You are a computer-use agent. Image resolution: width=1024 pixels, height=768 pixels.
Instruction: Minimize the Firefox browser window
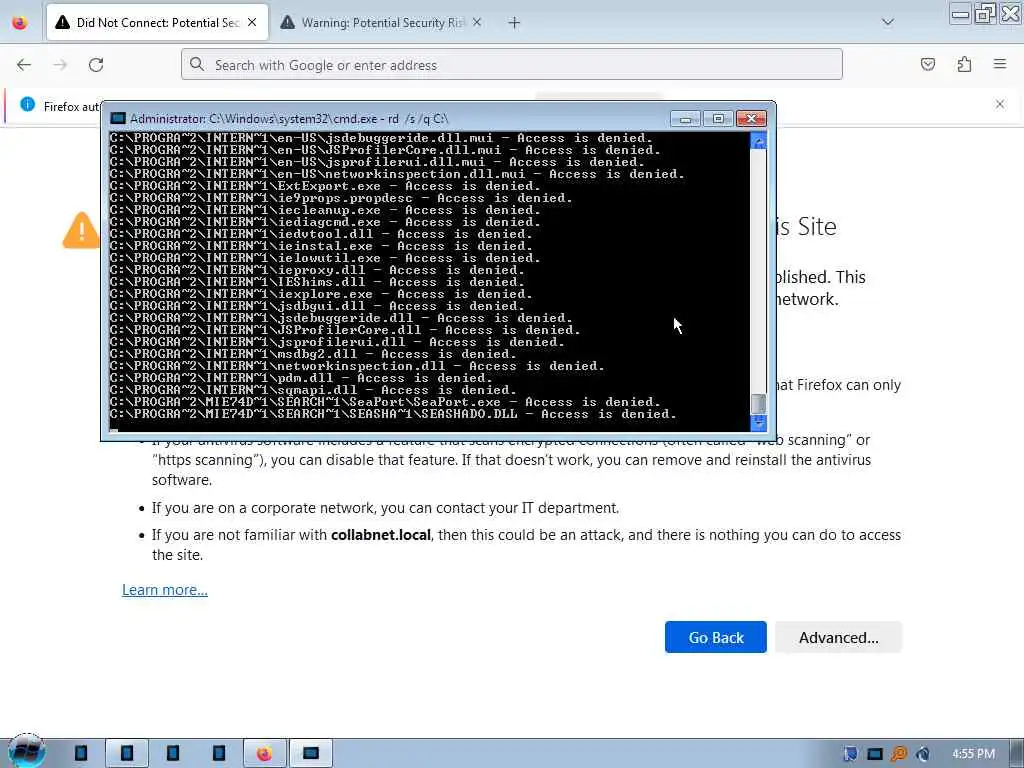[960, 13]
